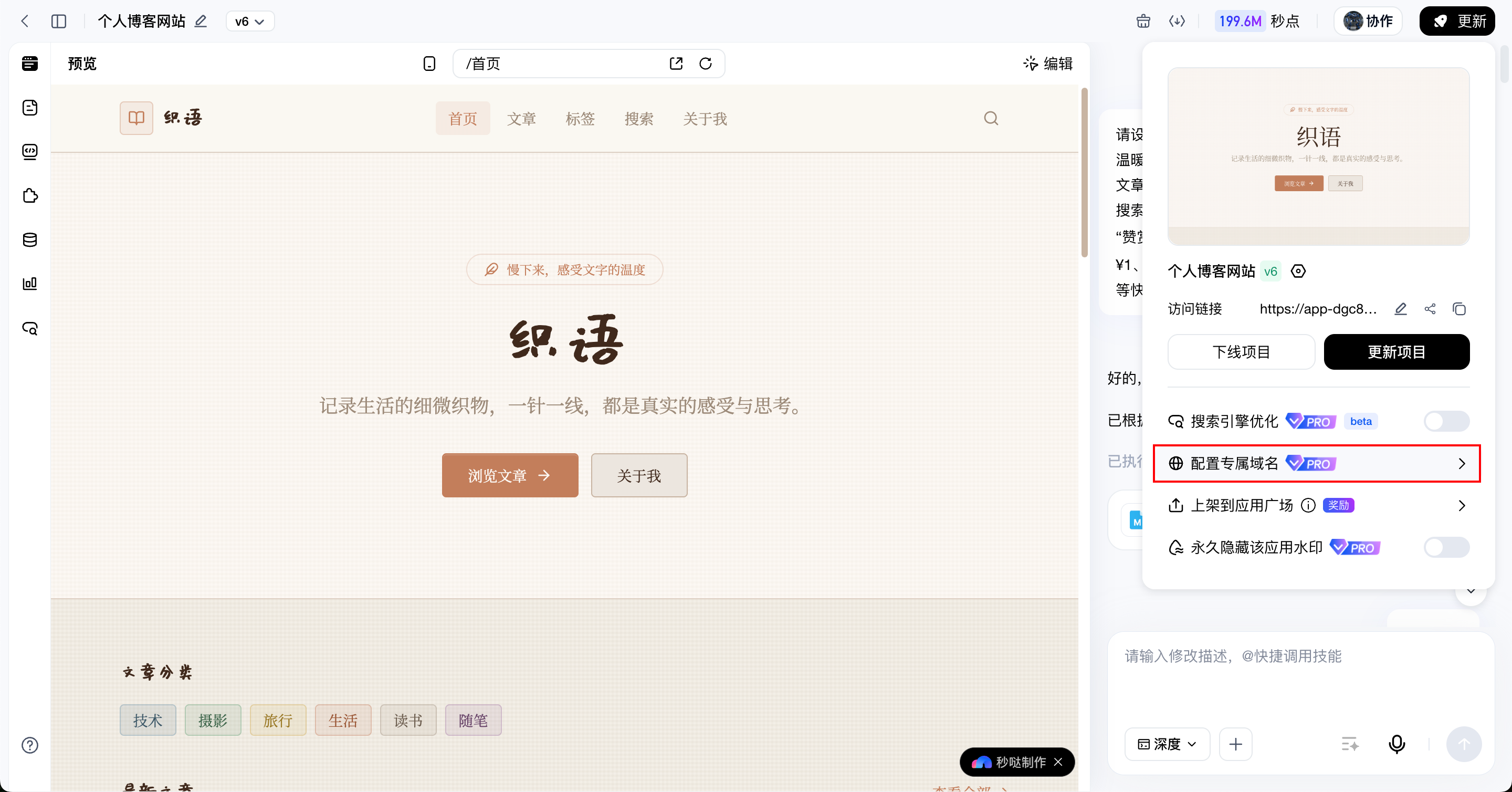Open help via the question mark icon

30,745
